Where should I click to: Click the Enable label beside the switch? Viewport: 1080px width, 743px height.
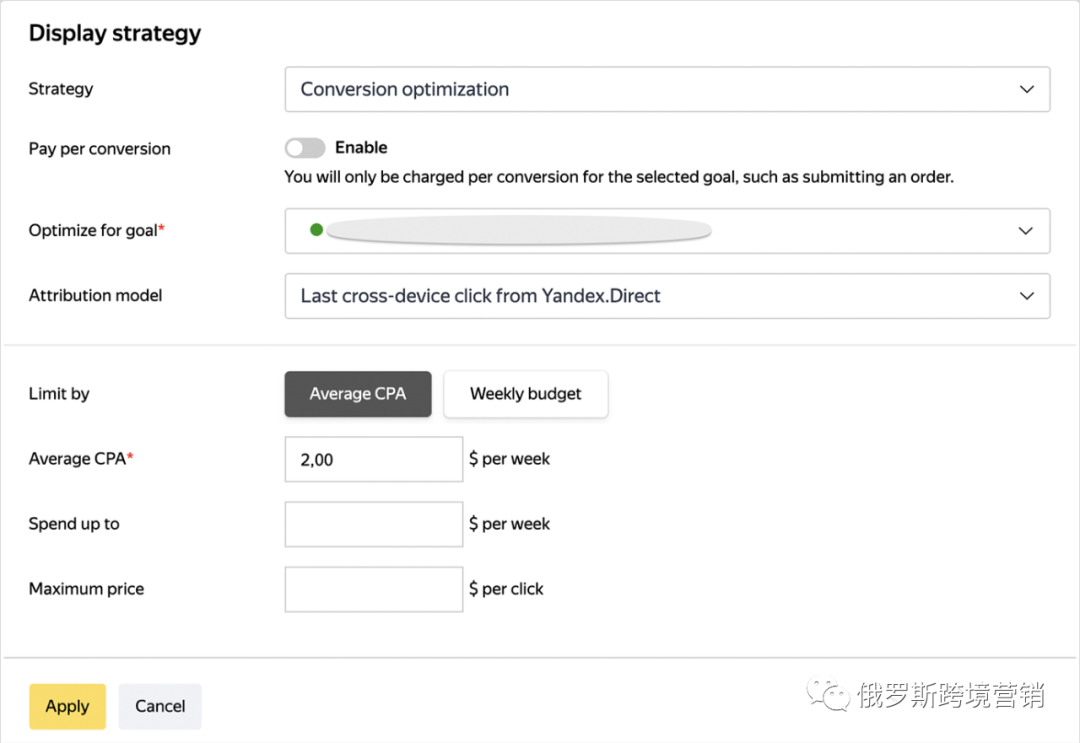point(361,148)
